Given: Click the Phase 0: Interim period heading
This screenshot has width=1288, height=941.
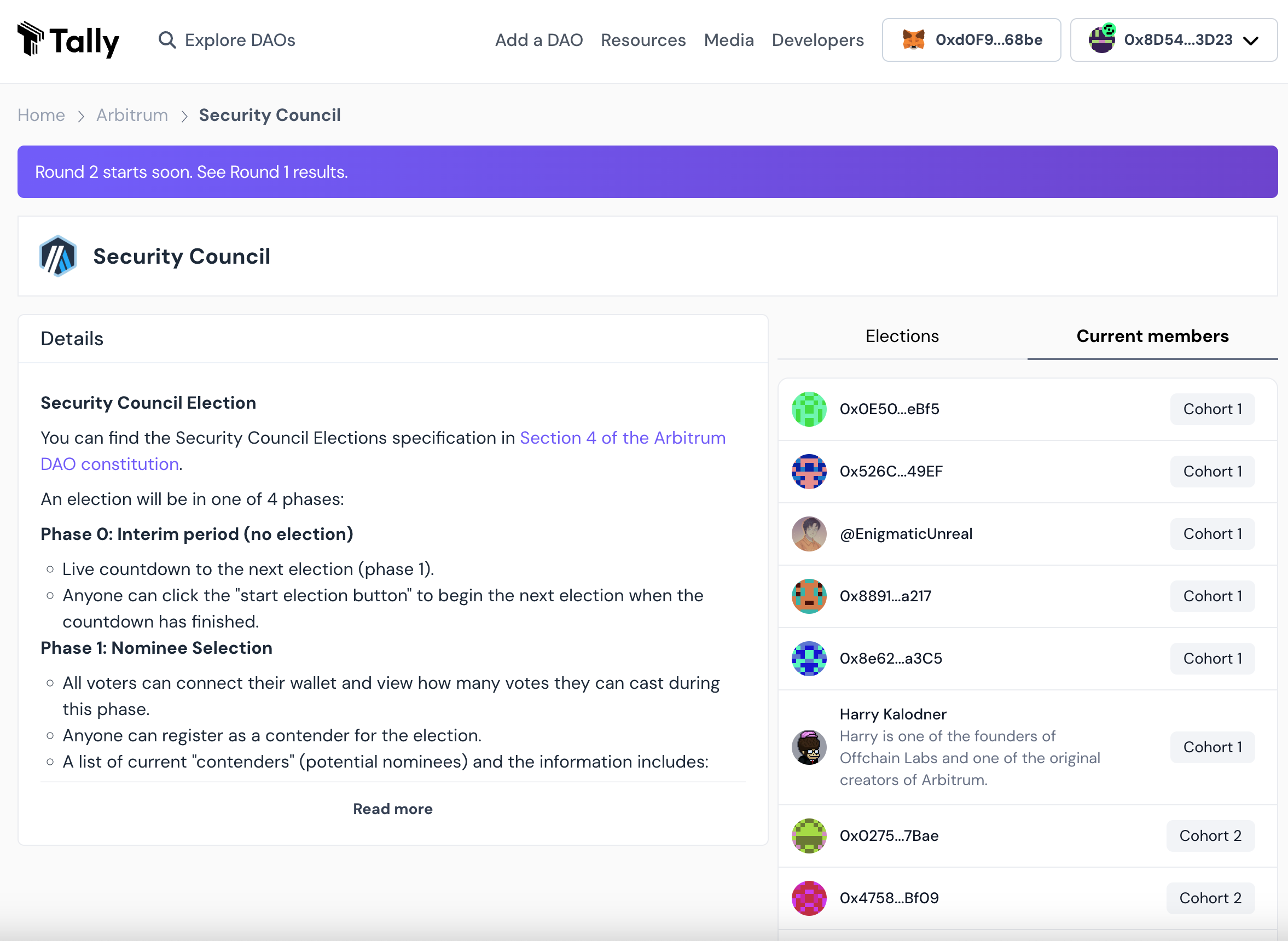Looking at the screenshot, I should [197, 535].
